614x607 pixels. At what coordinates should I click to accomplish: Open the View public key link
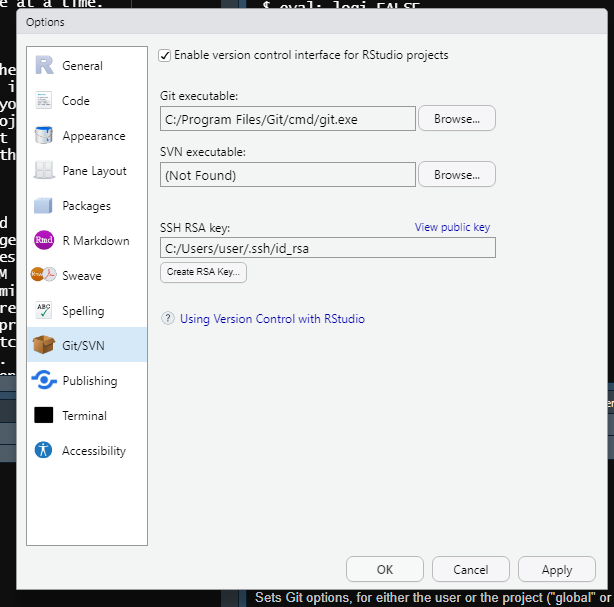(452, 227)
